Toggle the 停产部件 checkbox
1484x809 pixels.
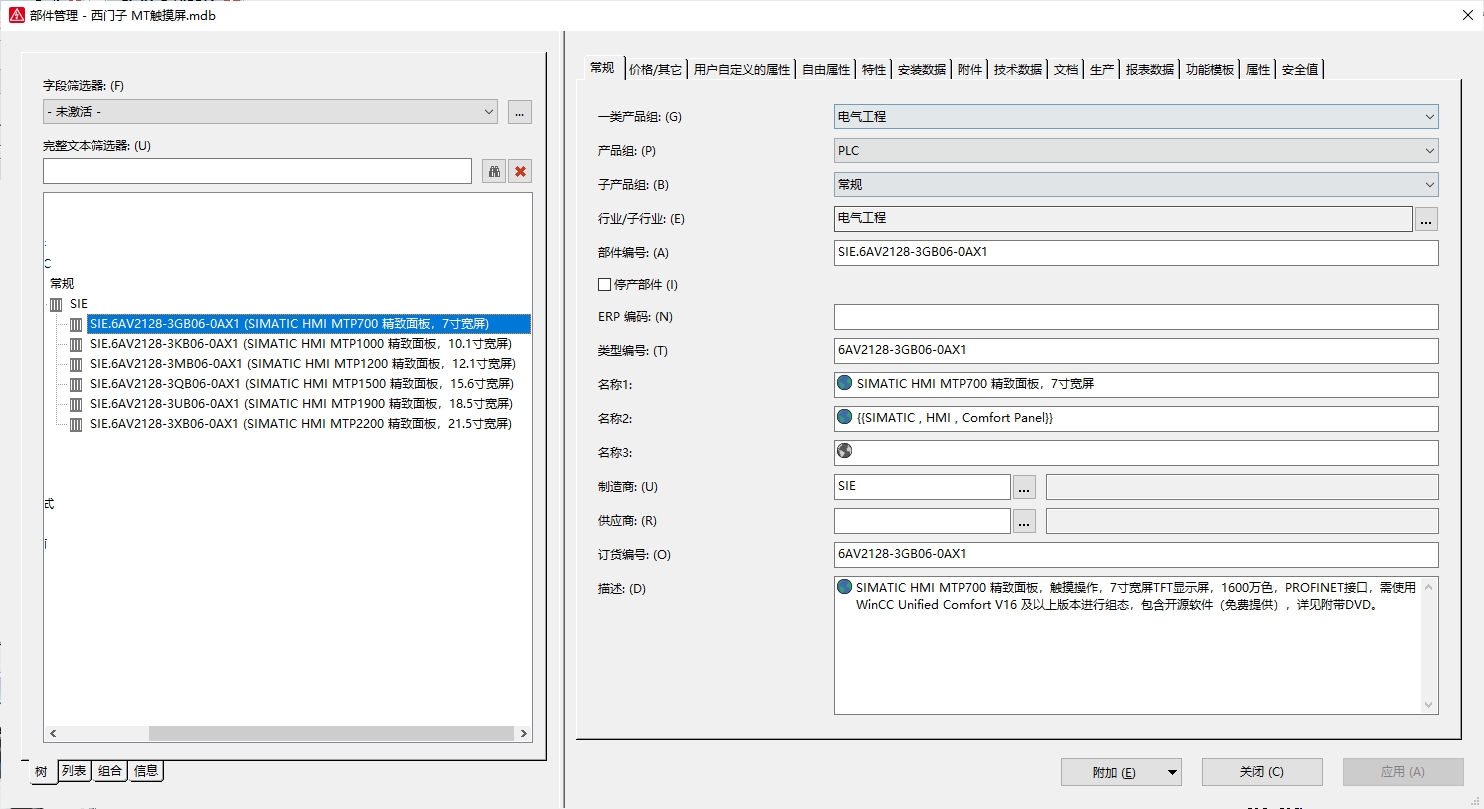click(x=604, y=285)
